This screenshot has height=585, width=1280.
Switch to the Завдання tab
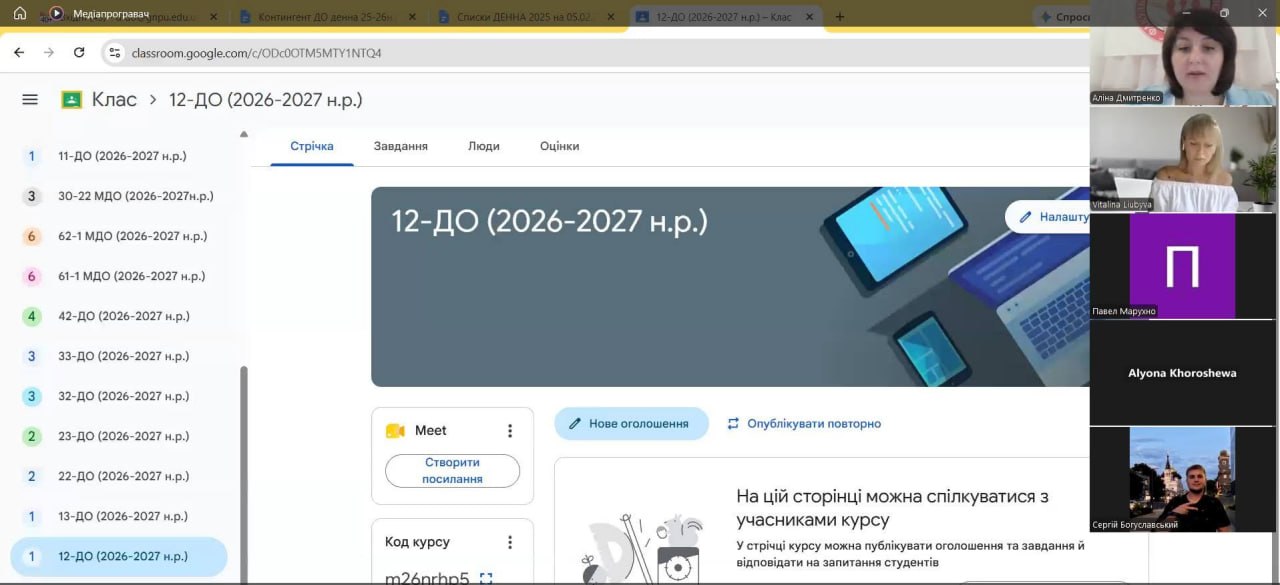point(401,146)
